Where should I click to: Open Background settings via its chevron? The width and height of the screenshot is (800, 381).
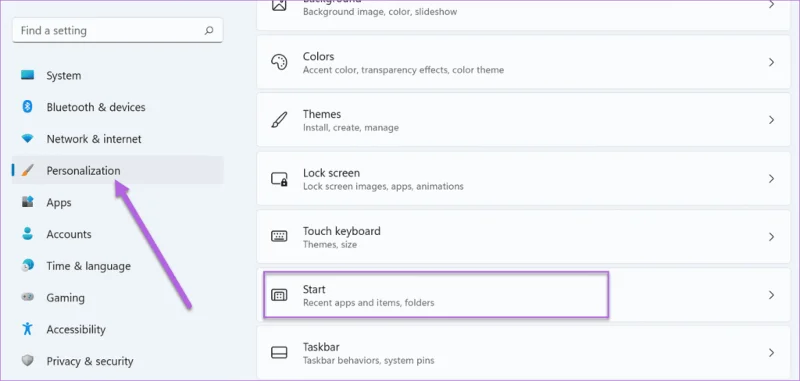click(x=771, y=5)
